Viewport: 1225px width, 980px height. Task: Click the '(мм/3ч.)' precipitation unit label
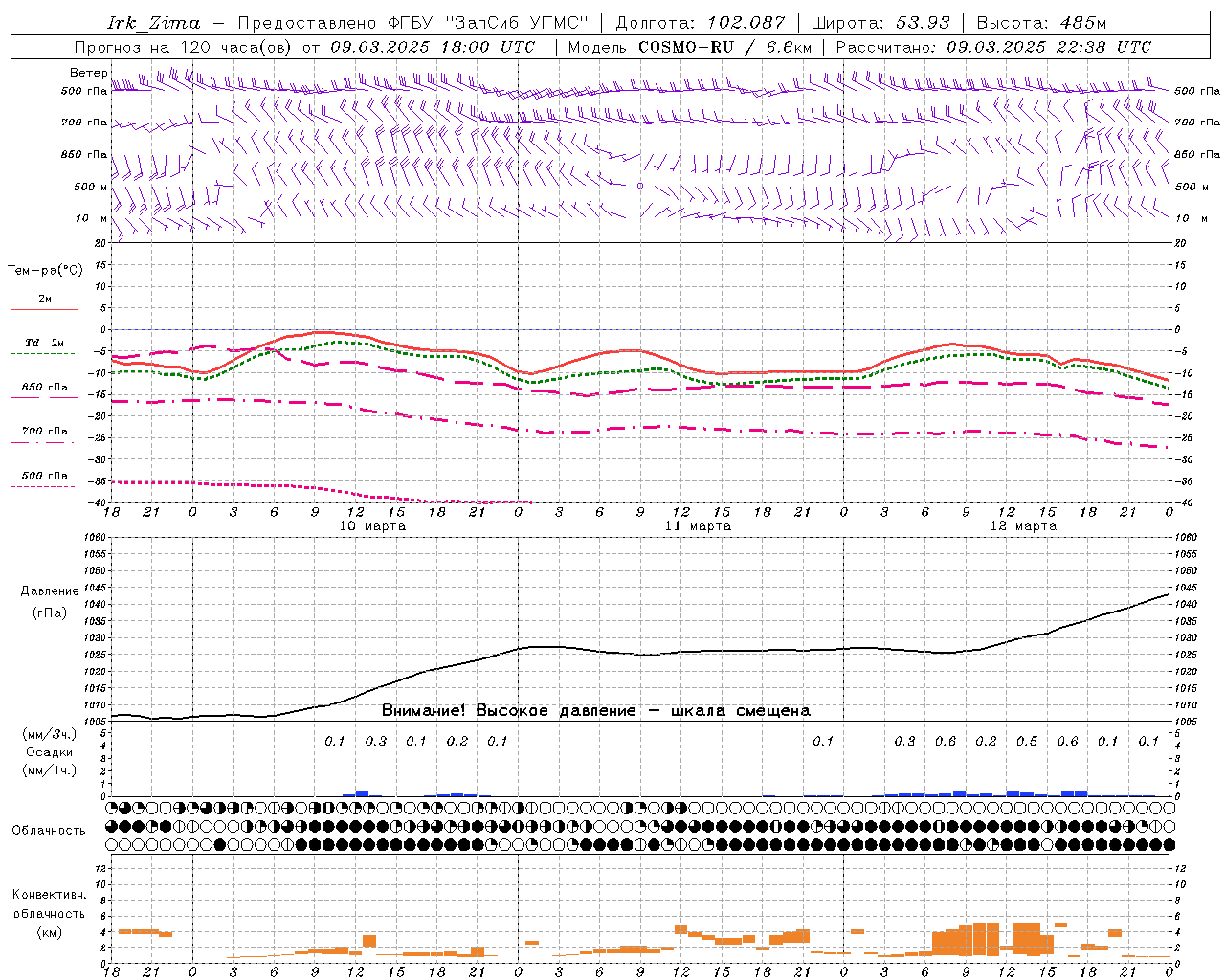coord(50,734)
